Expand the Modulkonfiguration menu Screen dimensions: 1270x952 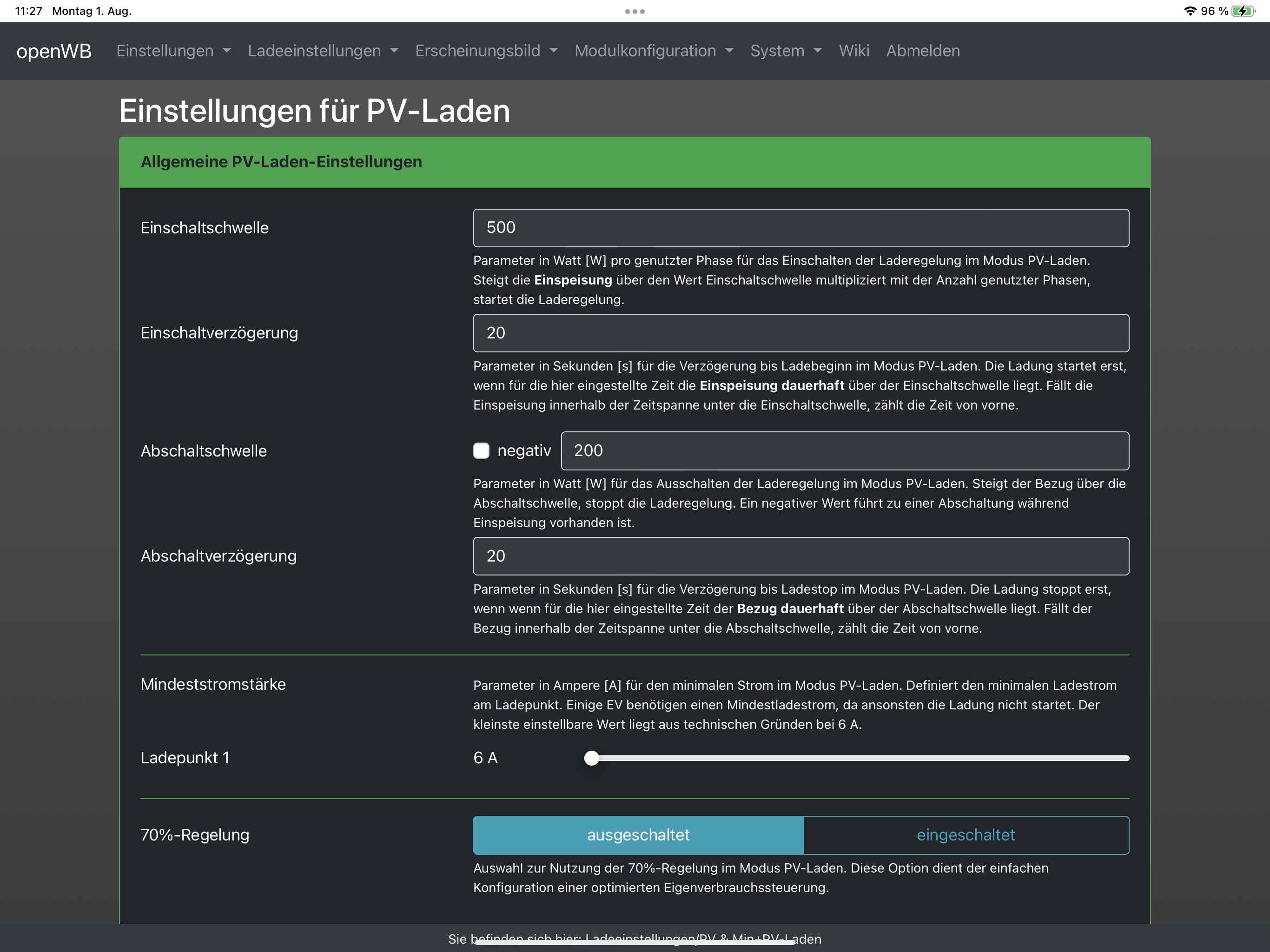point(654,51)
